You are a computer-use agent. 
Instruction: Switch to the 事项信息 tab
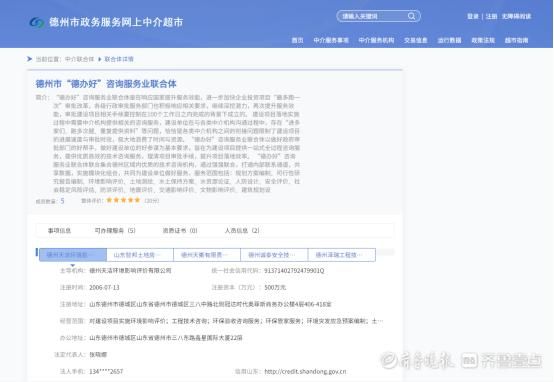(x=59, y=231)
